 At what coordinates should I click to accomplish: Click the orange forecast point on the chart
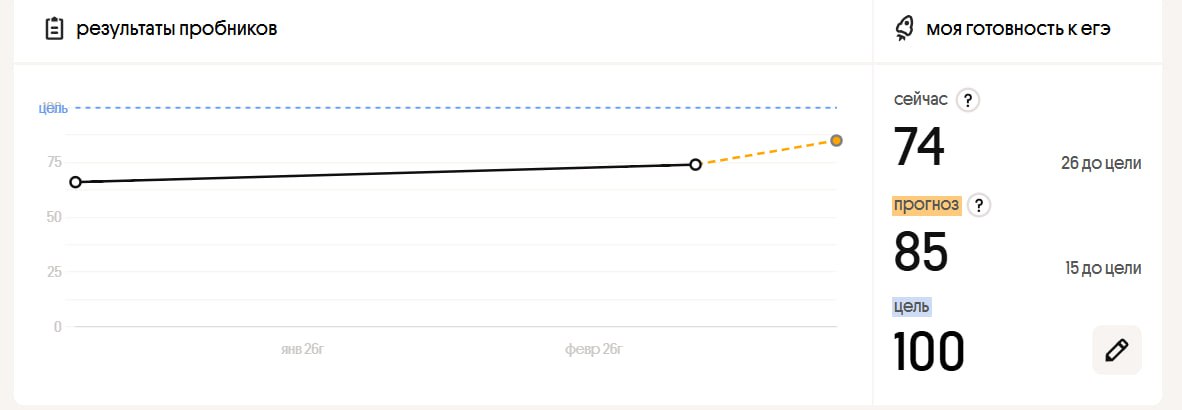(x=836, y=140)
